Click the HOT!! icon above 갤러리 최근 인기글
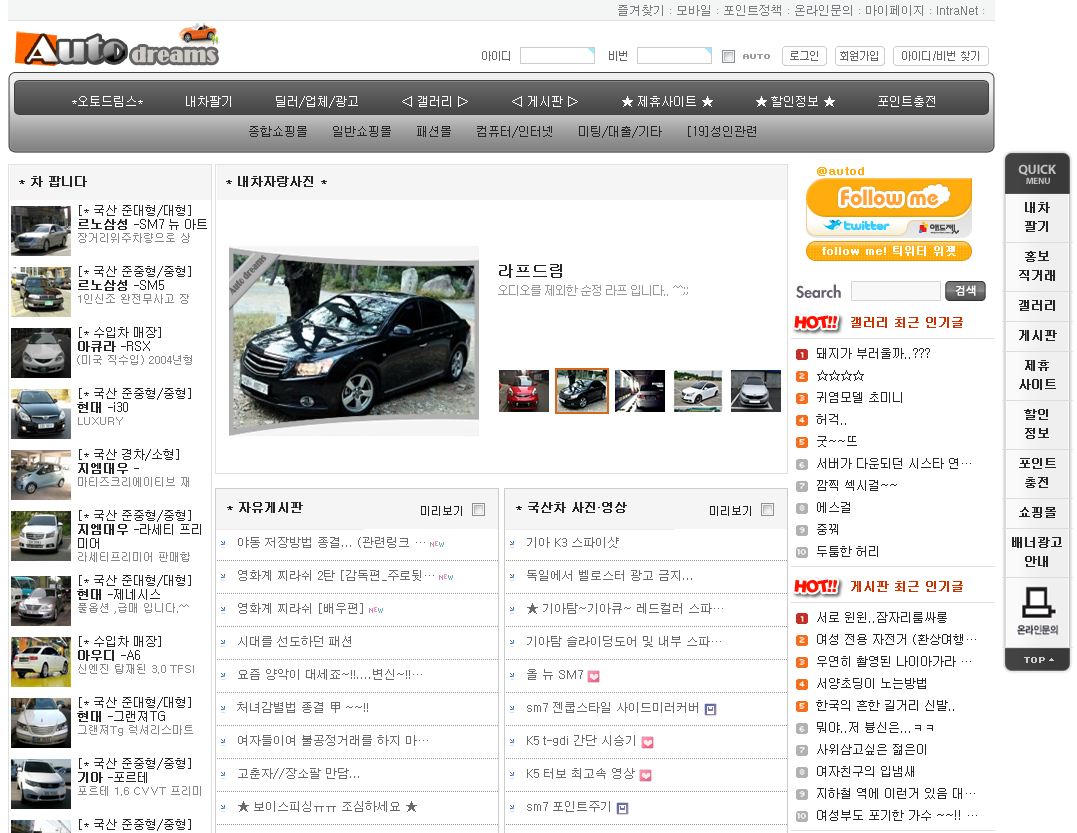The image size is (1077, 833). pyautogui.click(x=816, y=322)
